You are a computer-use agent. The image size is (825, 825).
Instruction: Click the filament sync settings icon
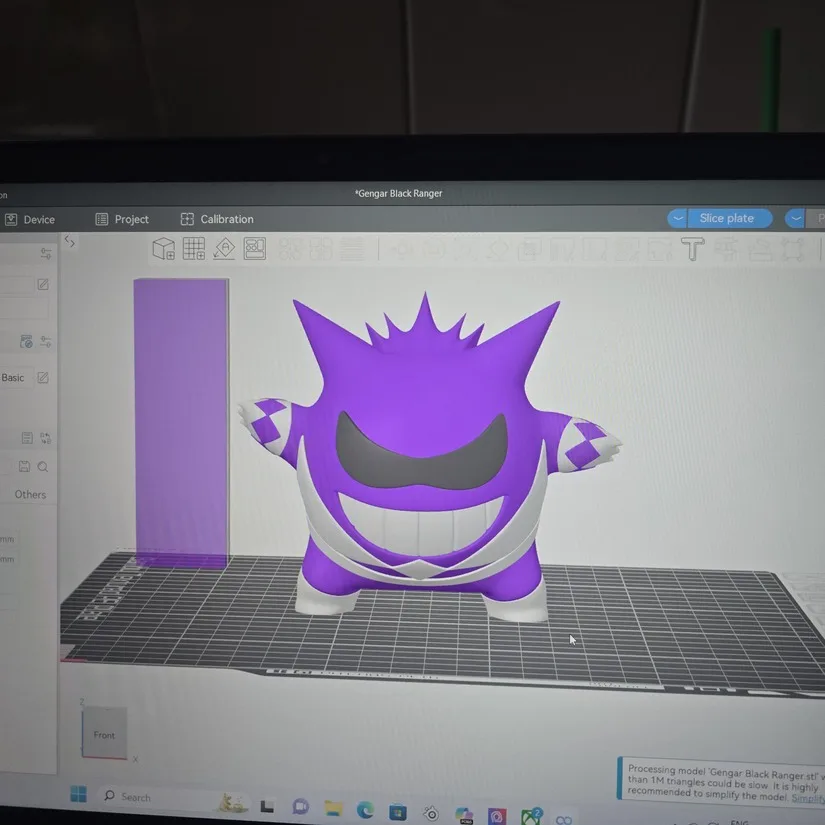tap(27, 341)
